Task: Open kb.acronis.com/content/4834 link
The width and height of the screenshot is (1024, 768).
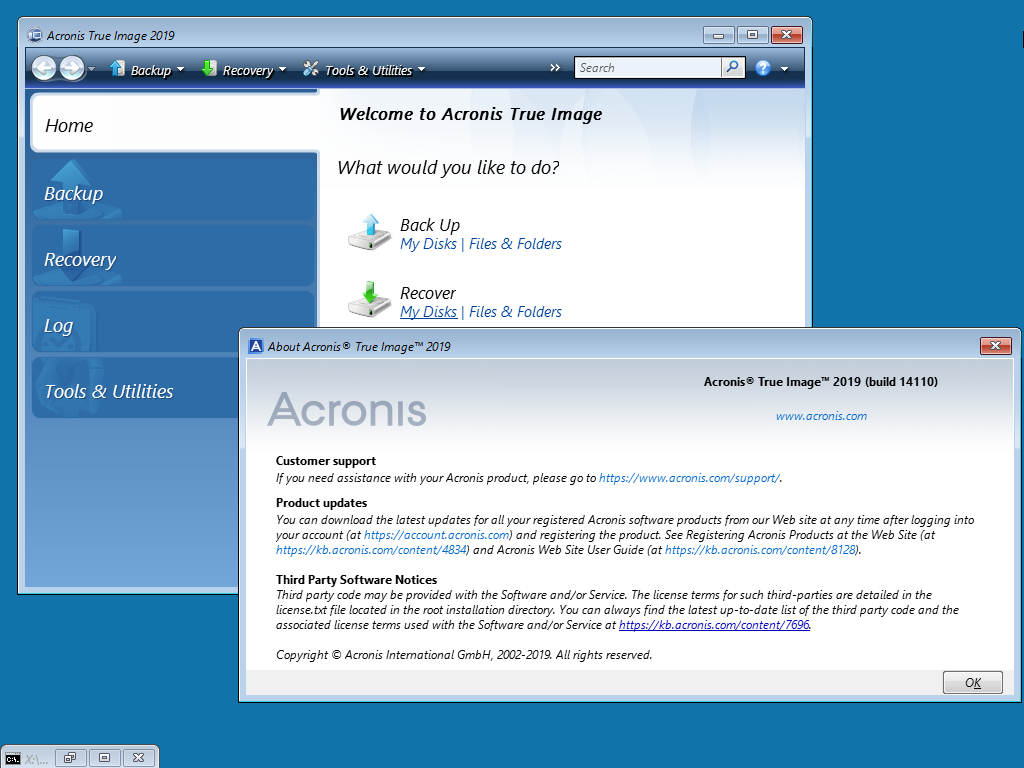Action: [x=372, y=550]
